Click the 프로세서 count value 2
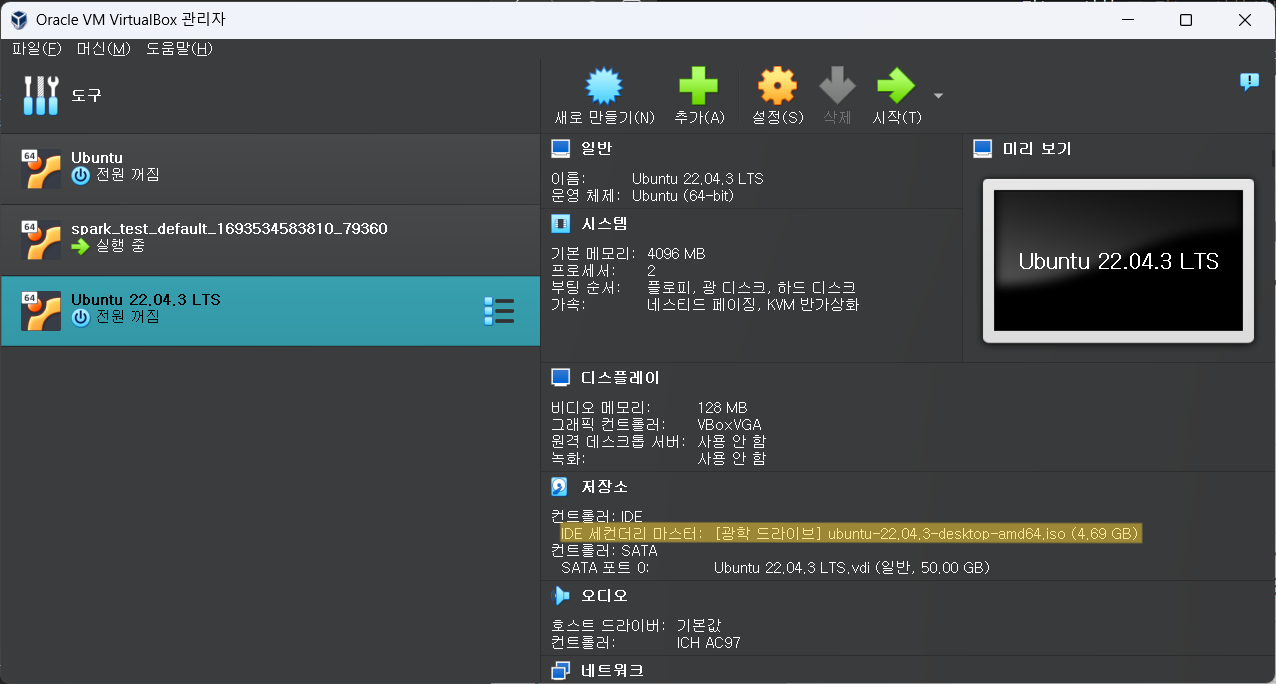 coord(651,271)
